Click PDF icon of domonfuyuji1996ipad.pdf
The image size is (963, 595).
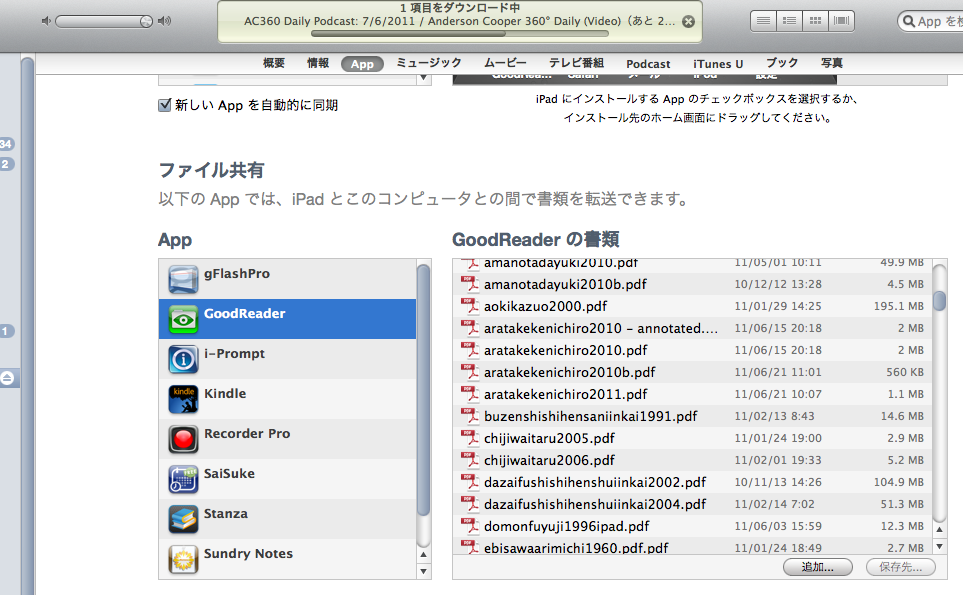click(470, 526)
